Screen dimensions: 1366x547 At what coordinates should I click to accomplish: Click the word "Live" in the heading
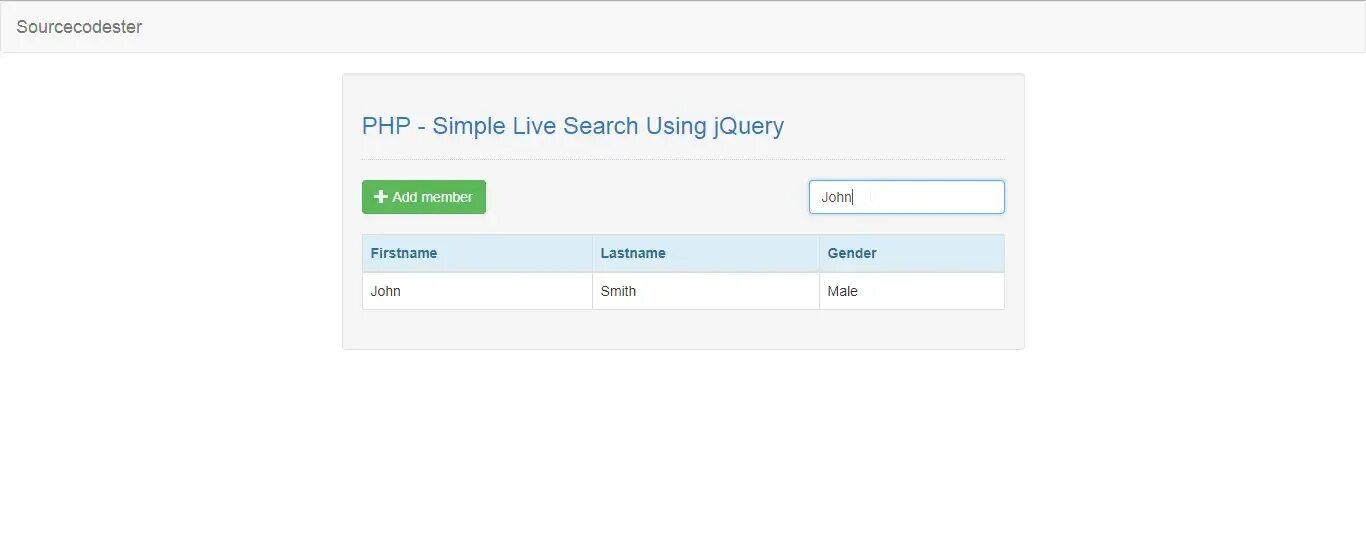coord(534,126)
